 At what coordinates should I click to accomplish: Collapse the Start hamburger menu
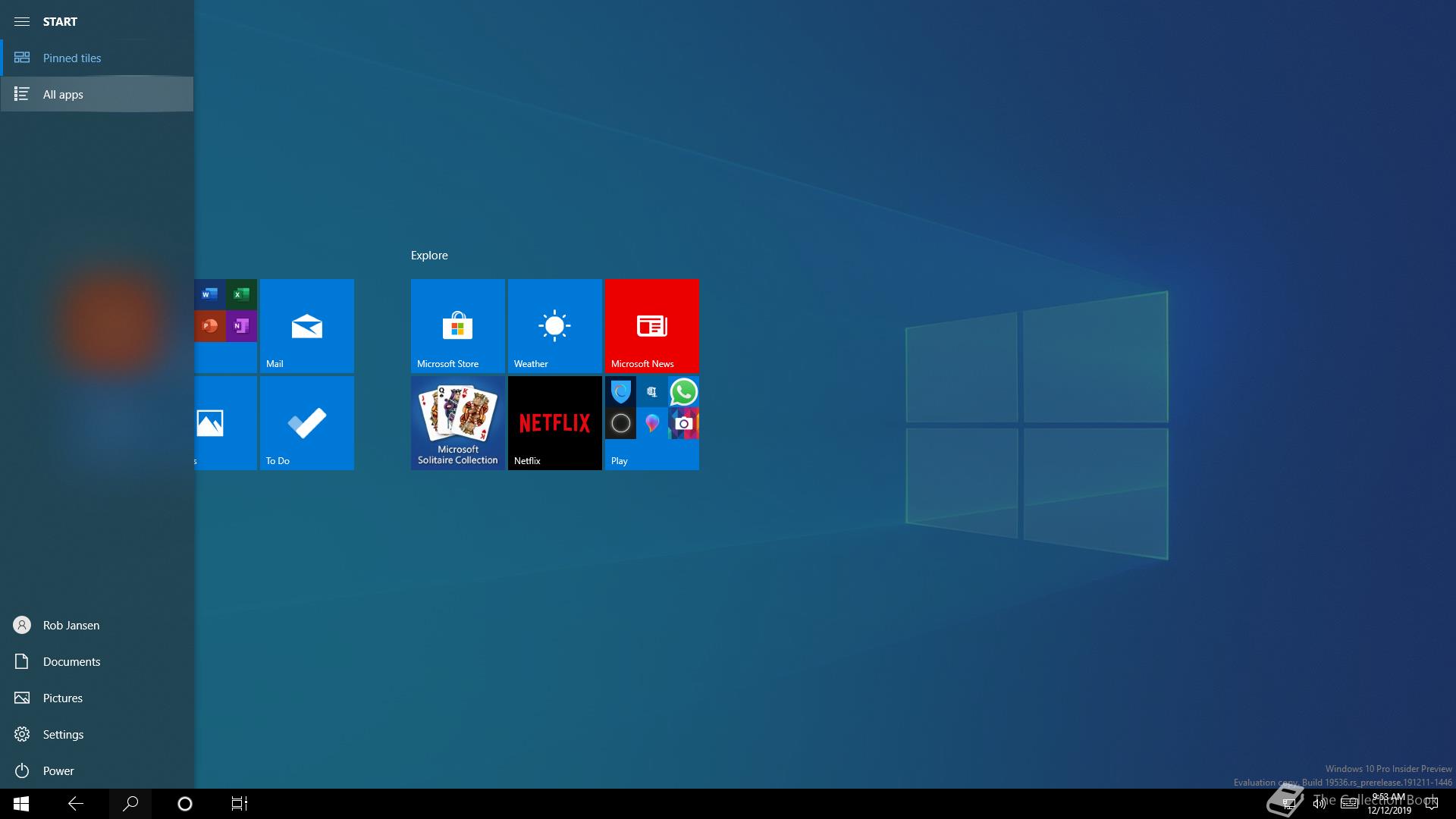22,21
